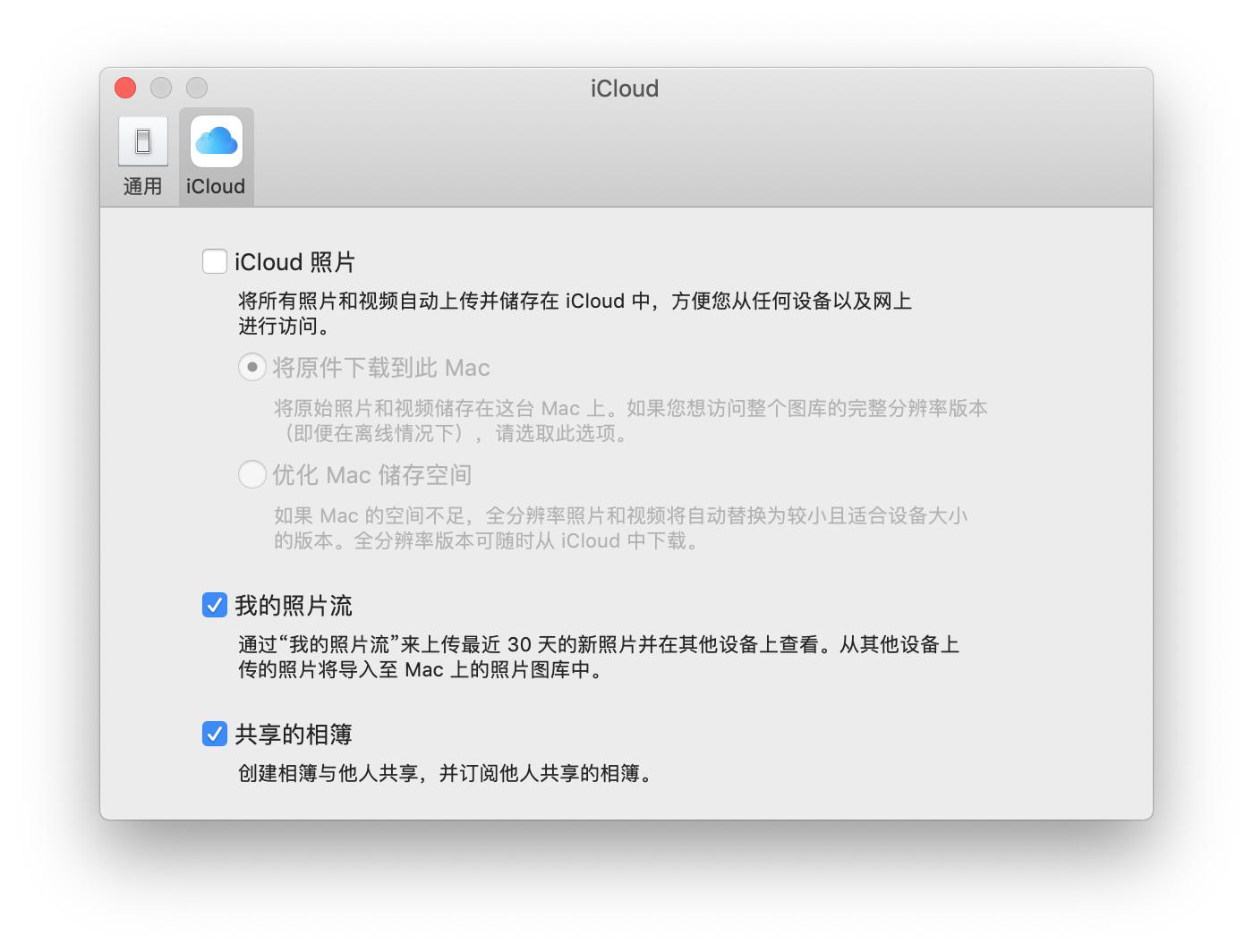The height and width of the screenshot is (952, 1253).
Task: Open the 通用 switch icon in toolbar
Action: pyautogui.click(x=143, y=141)
